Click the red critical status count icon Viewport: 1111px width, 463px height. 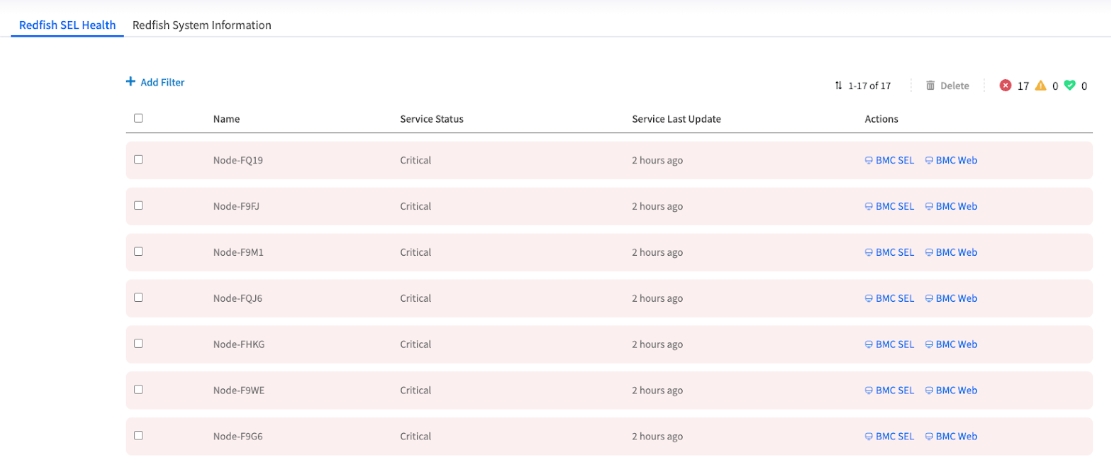[x=1005, y=86]
